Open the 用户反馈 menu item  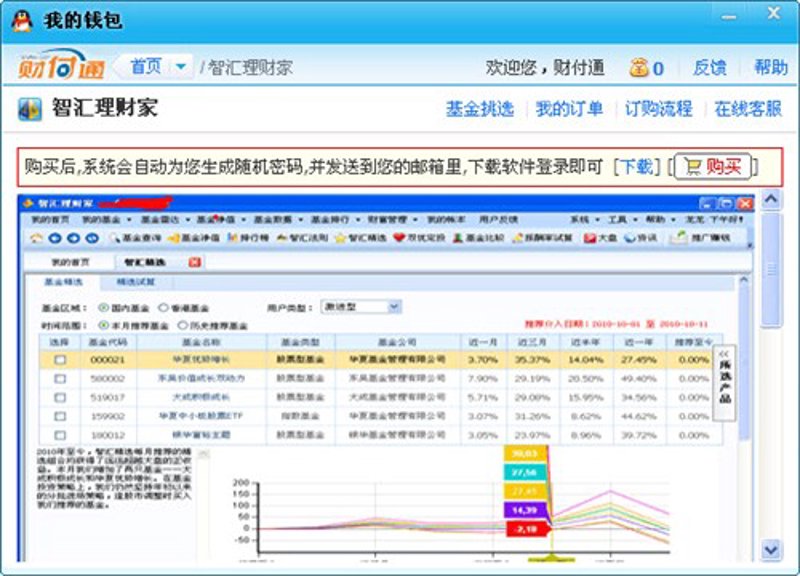[x=498, y=219]
